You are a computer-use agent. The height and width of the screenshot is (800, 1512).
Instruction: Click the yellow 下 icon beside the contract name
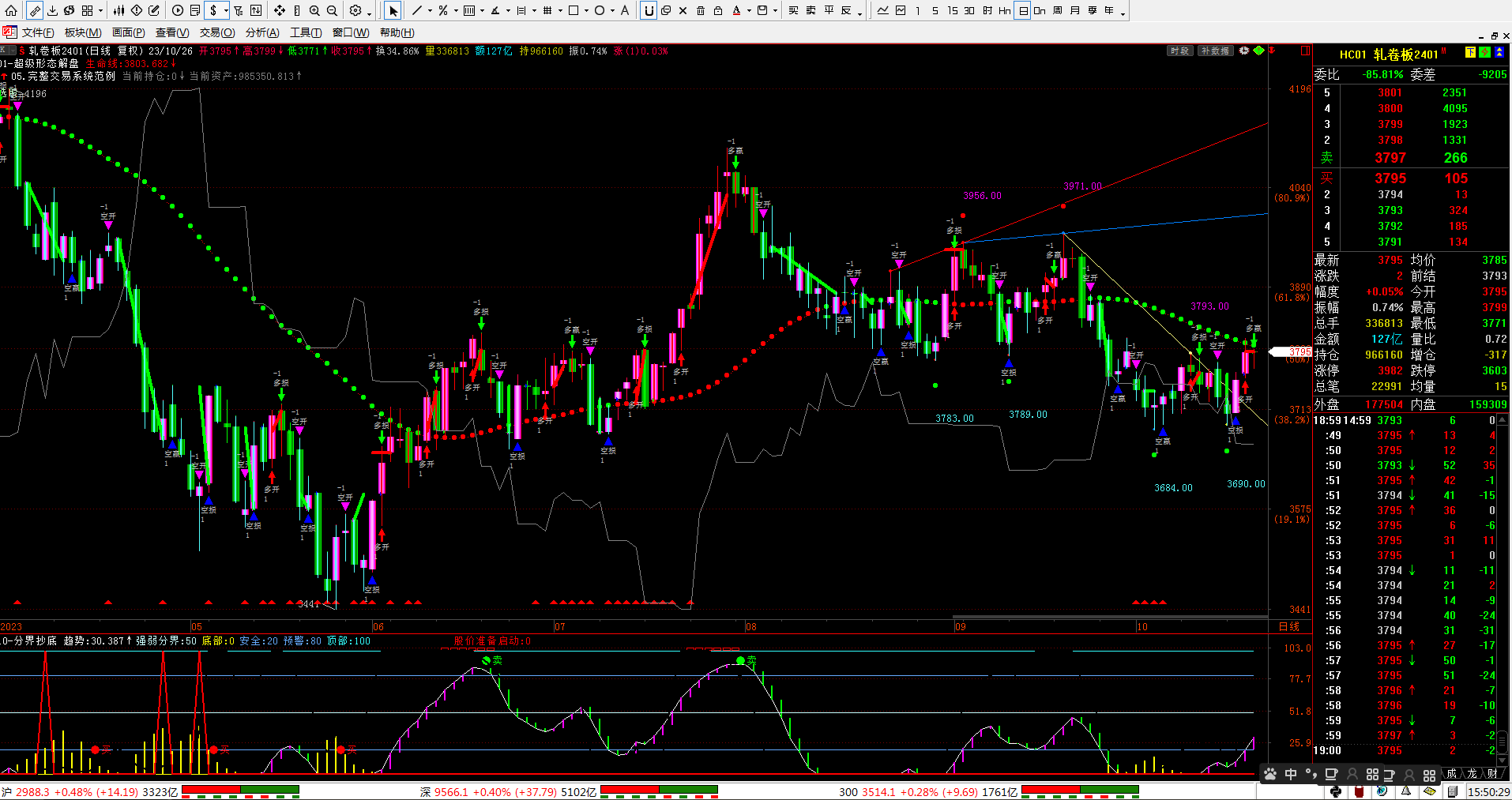pos(1470,52)
